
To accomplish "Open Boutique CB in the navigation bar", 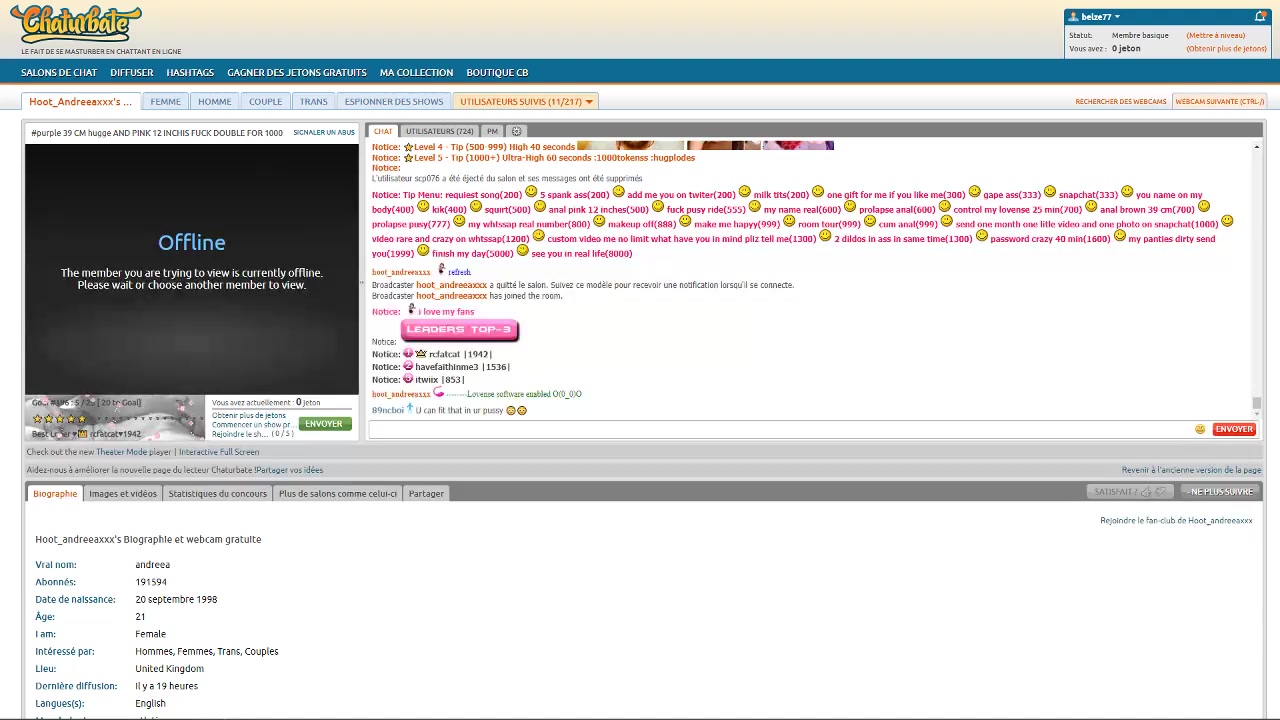I will tap(497, 72).
